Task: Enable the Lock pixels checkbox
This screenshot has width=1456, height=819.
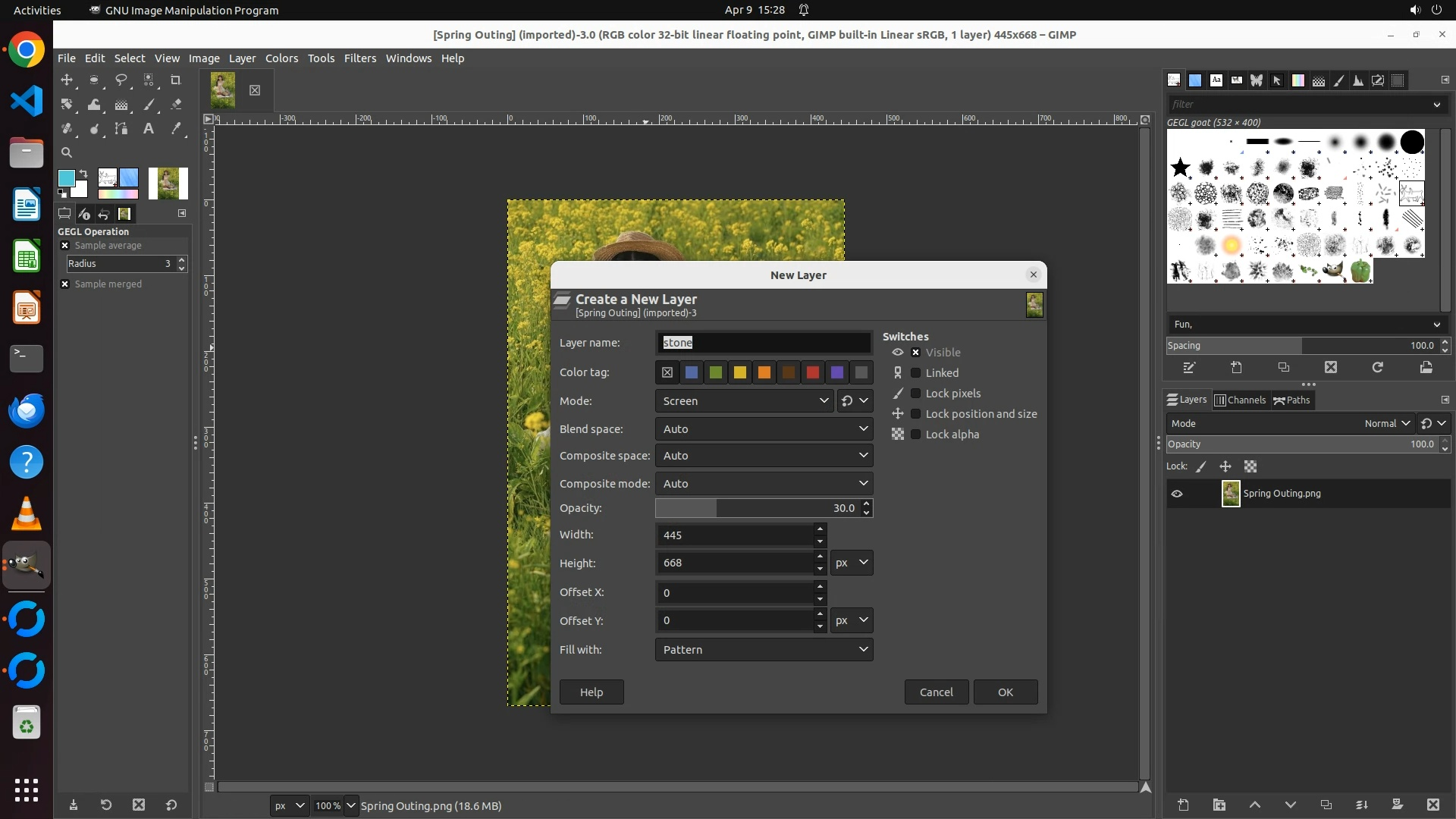Action: pos(915,394)
